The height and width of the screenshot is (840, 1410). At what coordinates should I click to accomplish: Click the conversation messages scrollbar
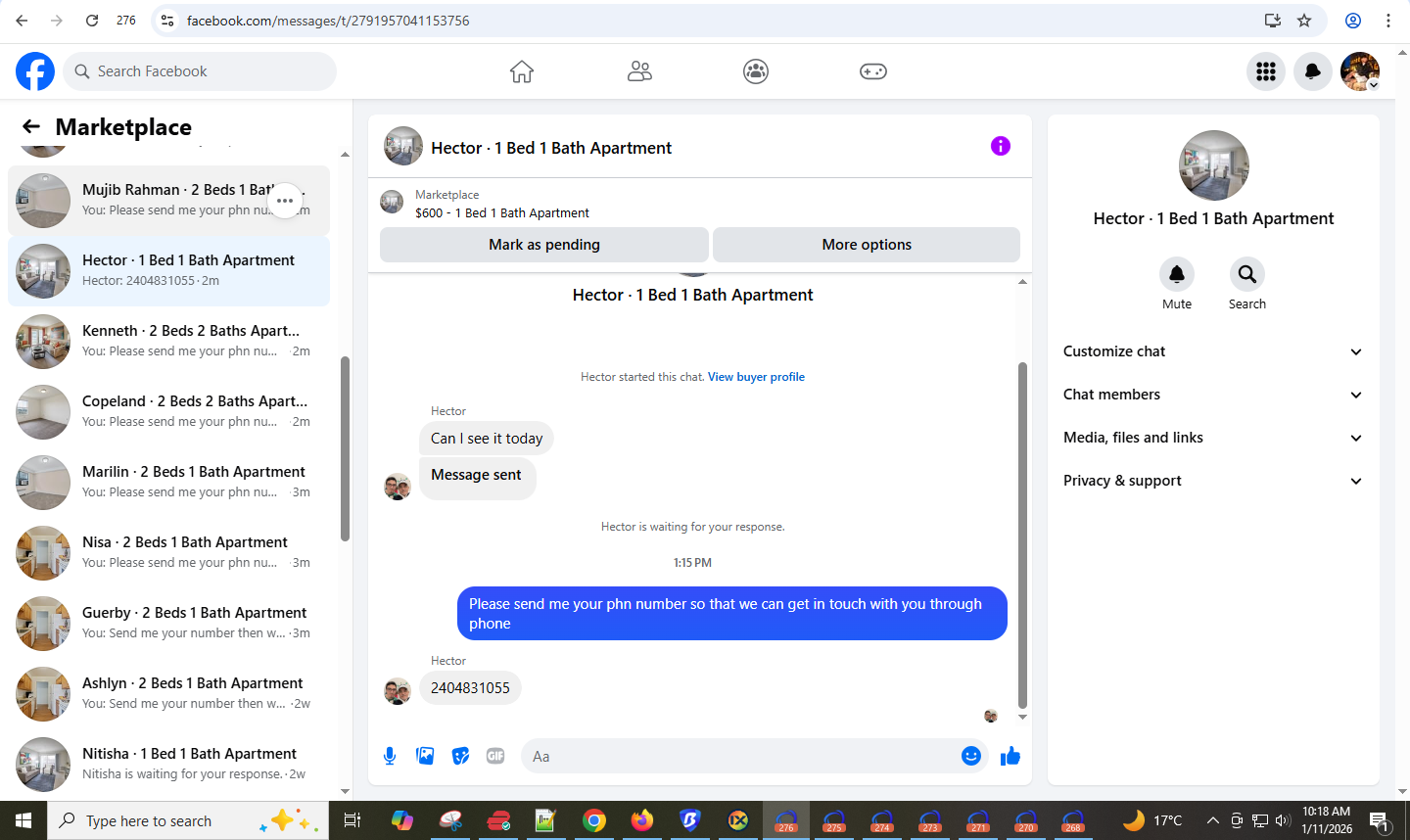[x=1022, y=536]
